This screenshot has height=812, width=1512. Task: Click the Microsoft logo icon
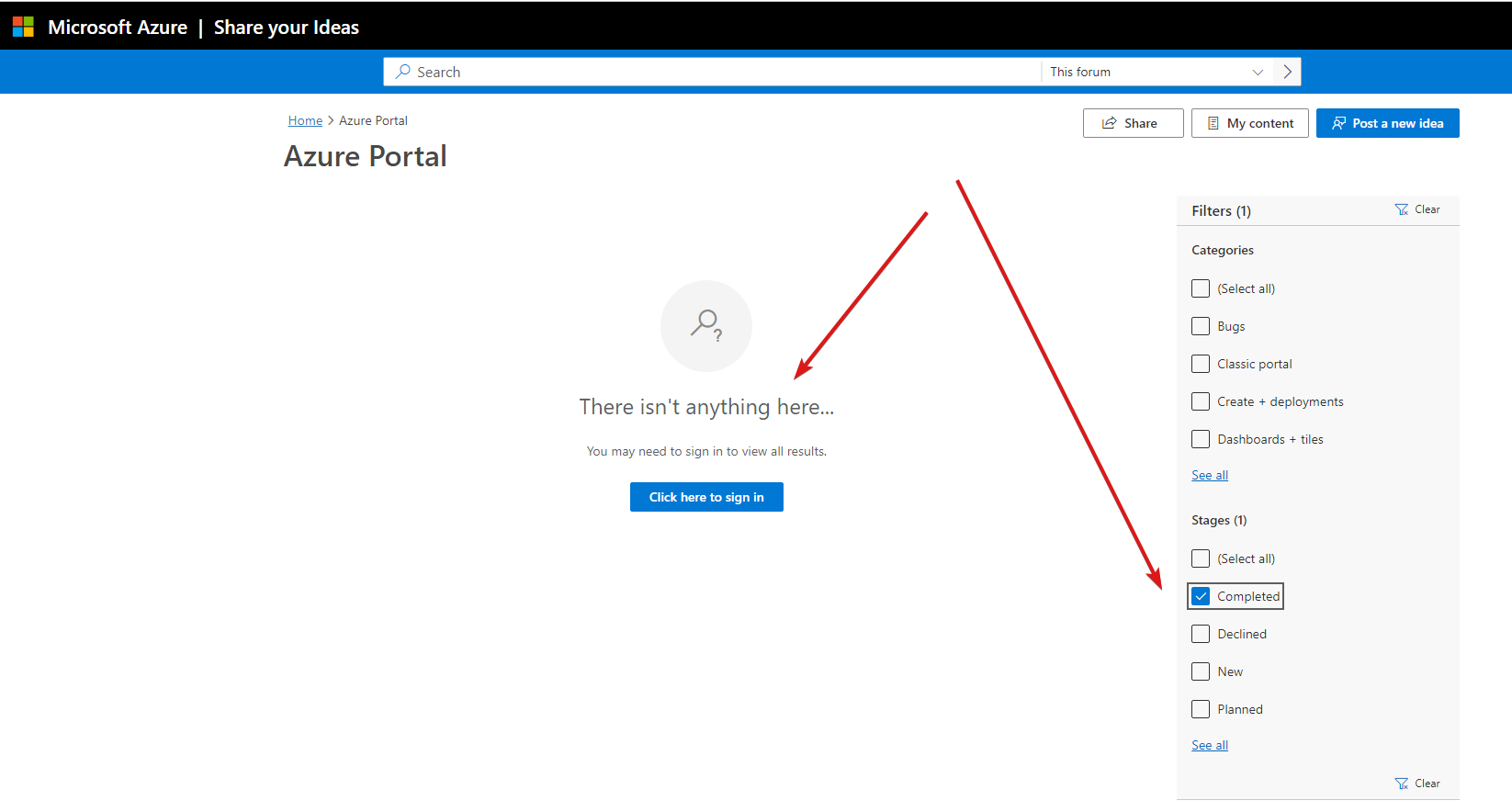(23, 27)
